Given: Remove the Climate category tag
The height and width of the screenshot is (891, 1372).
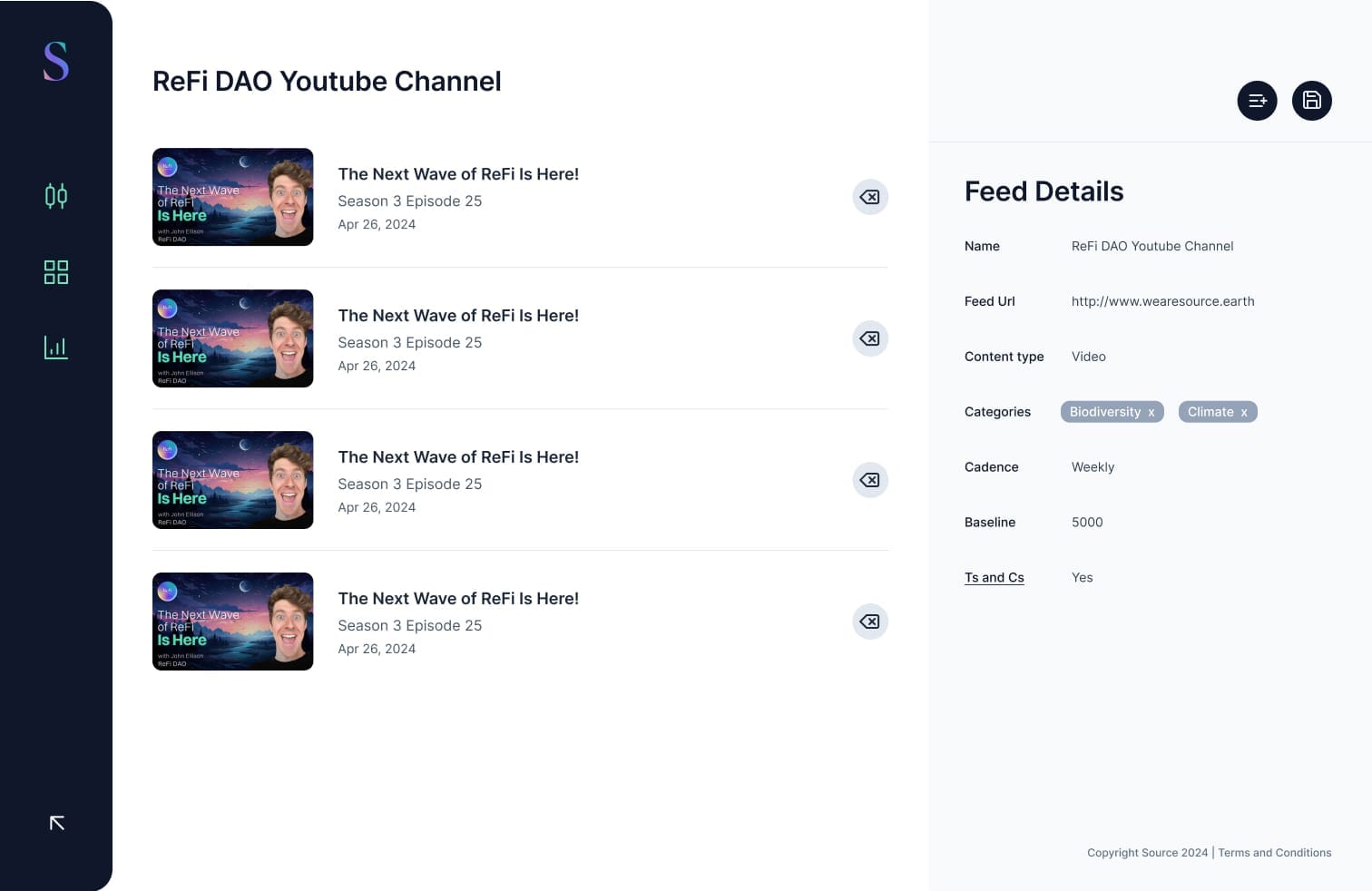Looking at the screenshot, I should (x=1244, y=413).
